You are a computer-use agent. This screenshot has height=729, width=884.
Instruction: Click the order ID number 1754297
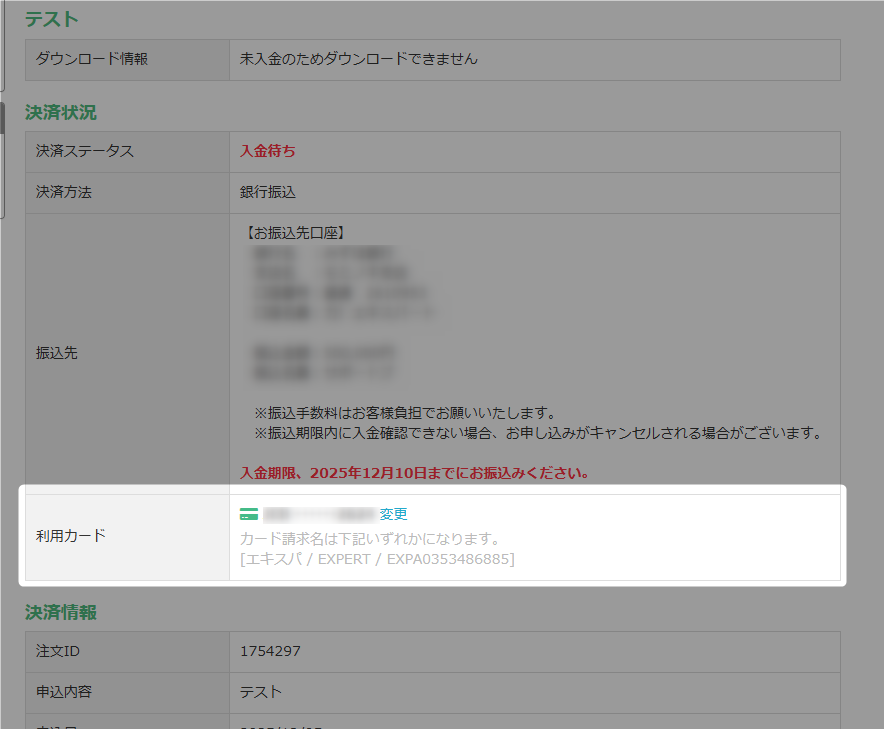tap(270, 652)
